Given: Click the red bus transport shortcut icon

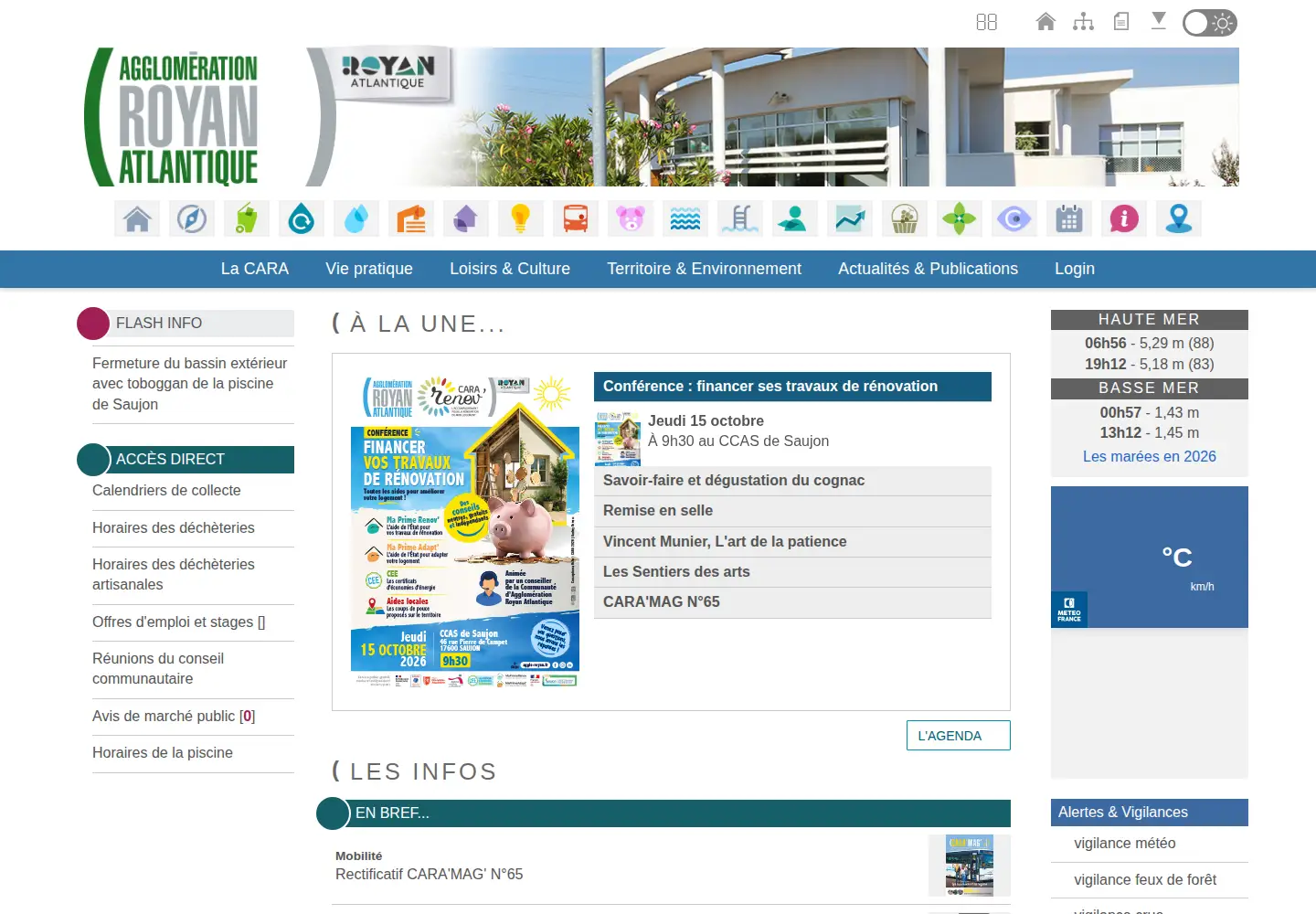Looking at the screenshot, I should click(x=576, y=218).
